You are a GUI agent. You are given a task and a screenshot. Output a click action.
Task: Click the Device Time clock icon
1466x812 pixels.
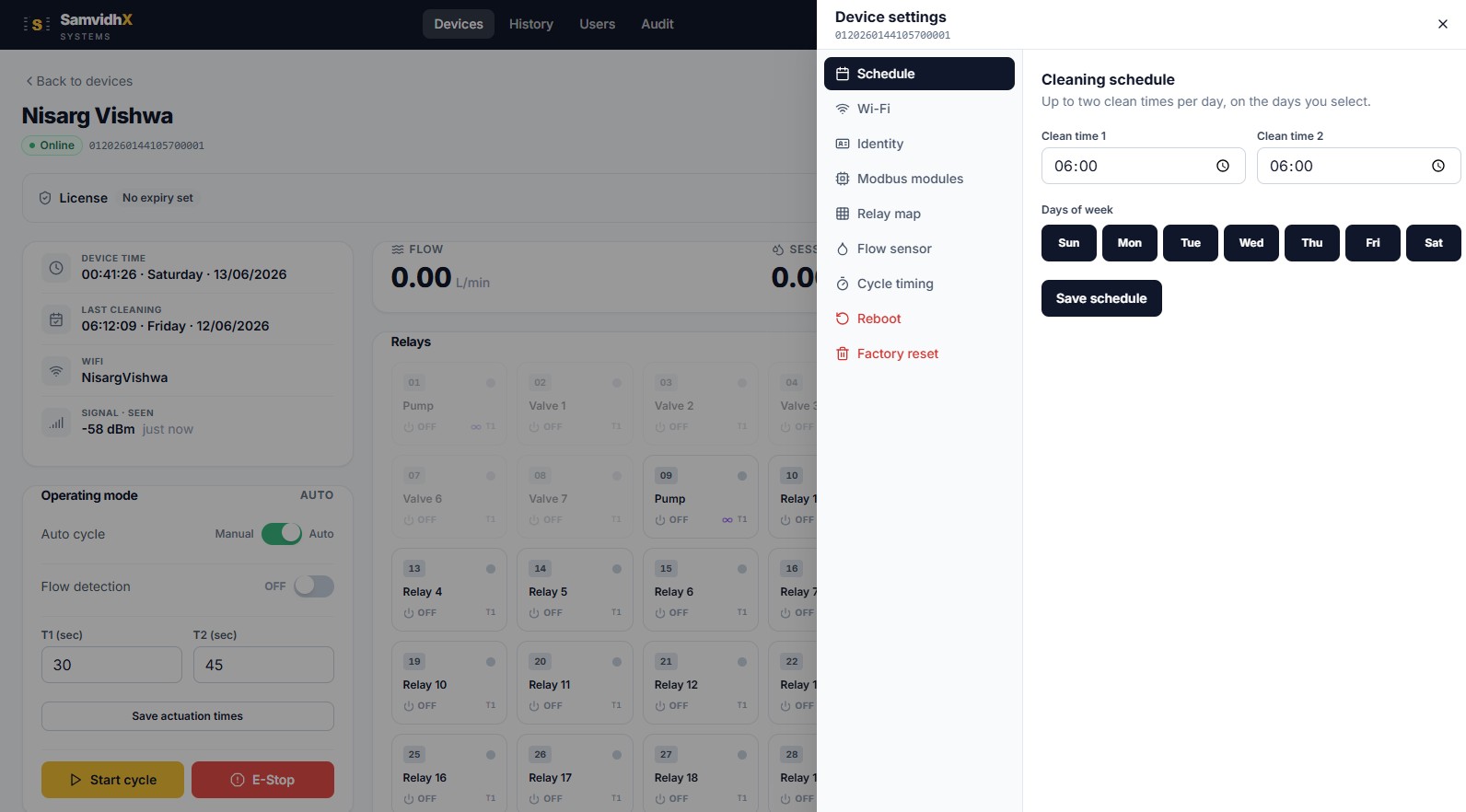pos(56,268)
